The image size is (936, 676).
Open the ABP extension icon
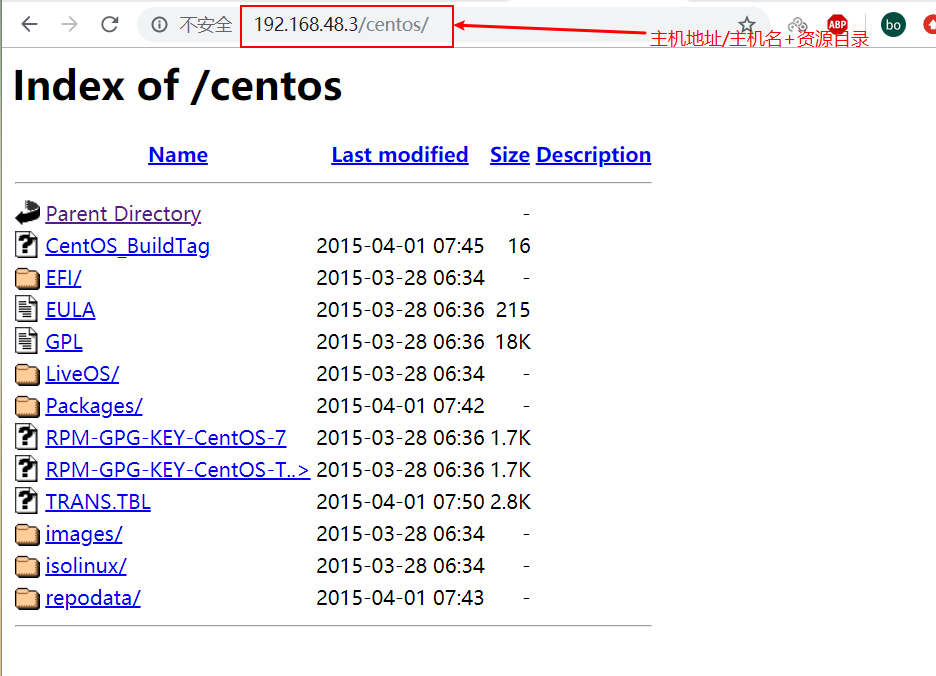coord(837,24)
